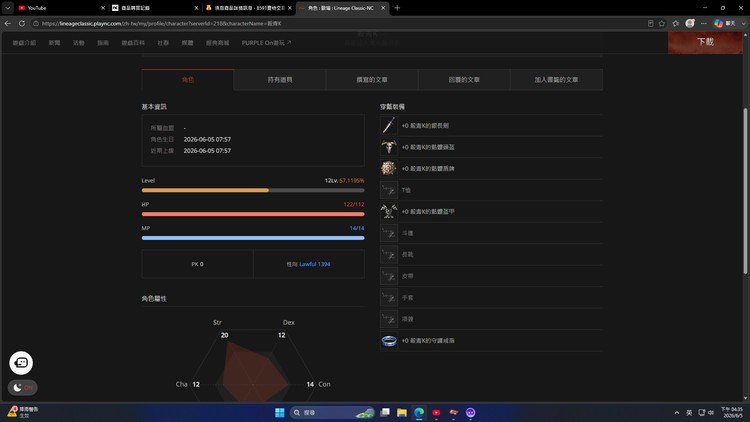Click the skull armor equipment icon
The width and height of the screenshot is (750, 422).
(388, 211)
